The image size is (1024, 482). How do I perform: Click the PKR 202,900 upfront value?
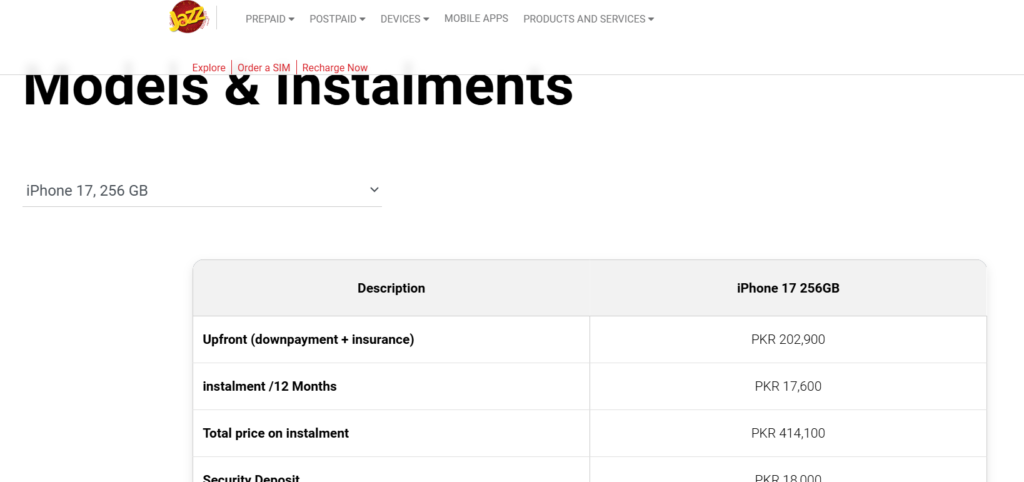(x=788, y=339)
